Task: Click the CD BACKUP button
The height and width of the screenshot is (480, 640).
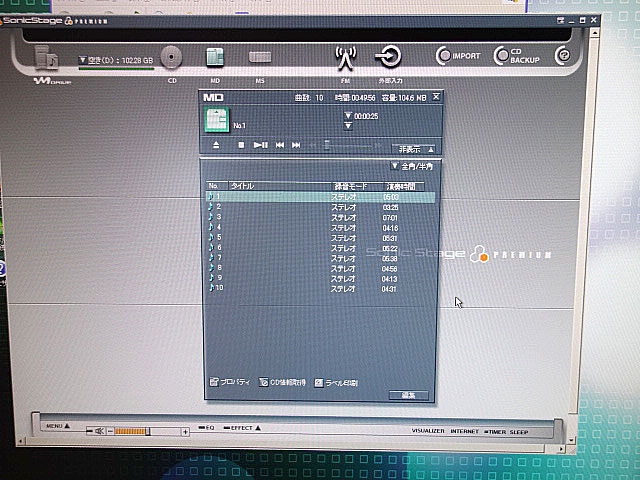Action: [x=517, y=56]
